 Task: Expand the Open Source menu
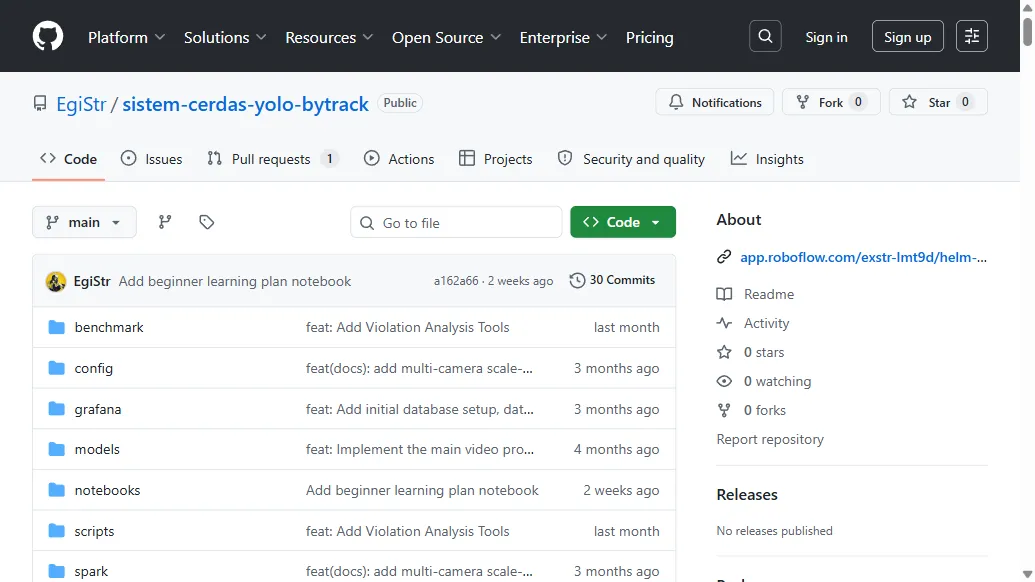[x=446, y=38]
